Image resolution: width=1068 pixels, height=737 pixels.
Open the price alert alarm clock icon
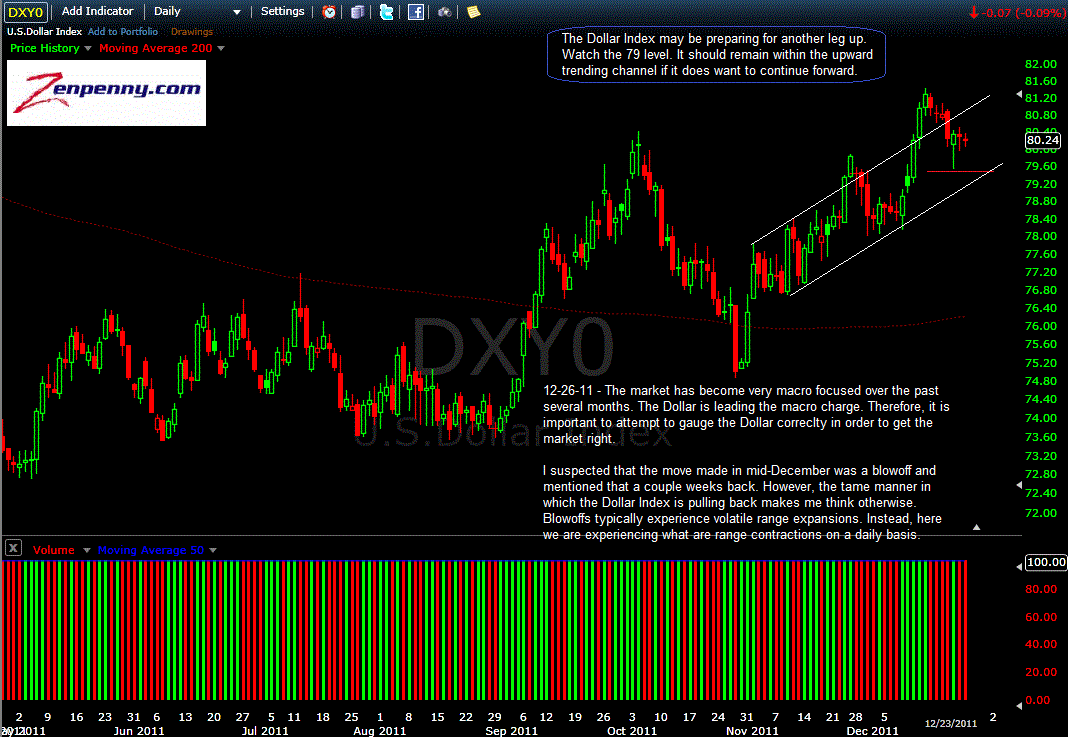coord(329,12)
